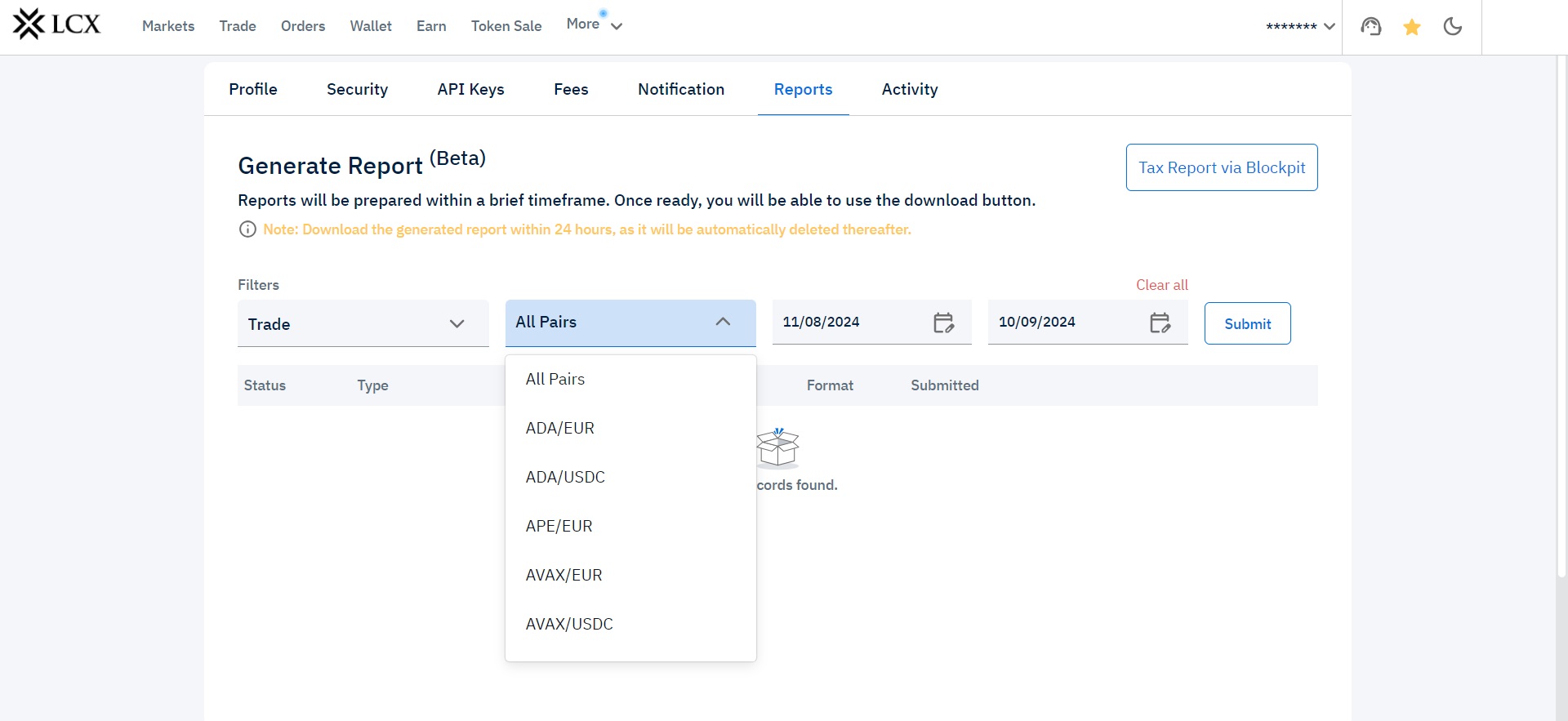Image resolution: width=1568 pixels, height=721 pixels.
Task: Click the LCX logo
Action: coord(56,24)
